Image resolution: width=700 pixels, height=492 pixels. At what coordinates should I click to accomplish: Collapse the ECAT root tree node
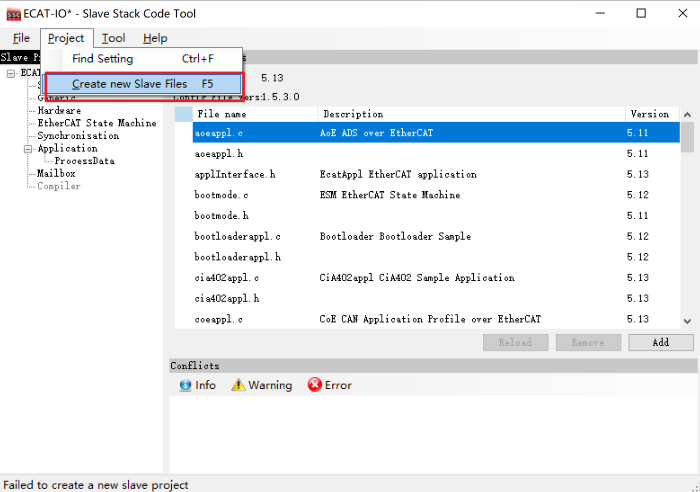pos(11,73)
